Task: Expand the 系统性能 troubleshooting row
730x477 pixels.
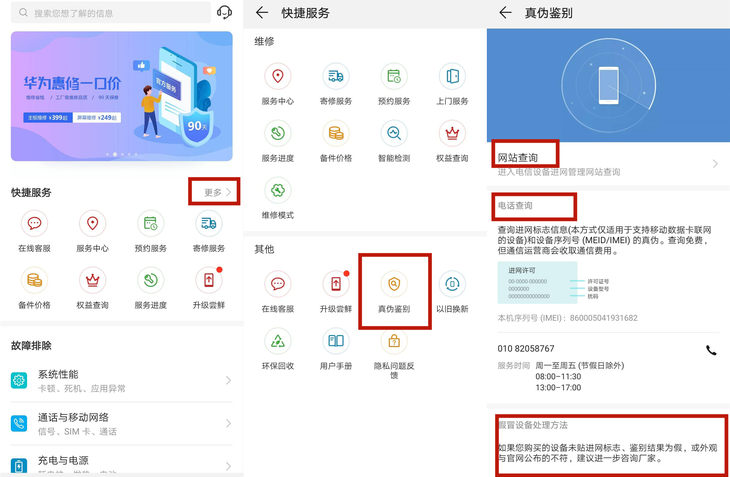Action: point(122,381)
